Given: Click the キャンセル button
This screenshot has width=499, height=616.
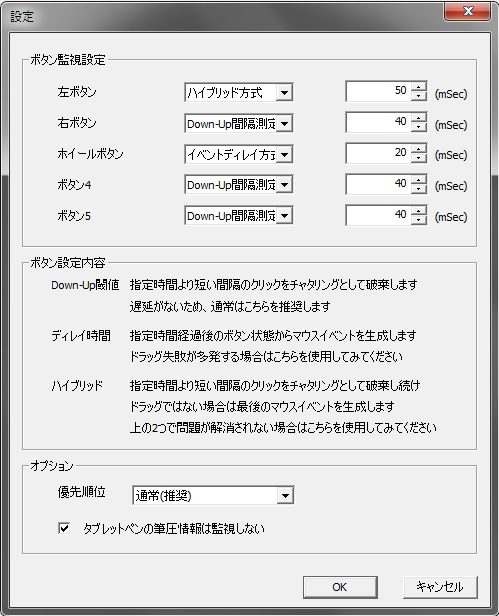Looking at the screenshot, I should tap(440, 587).
